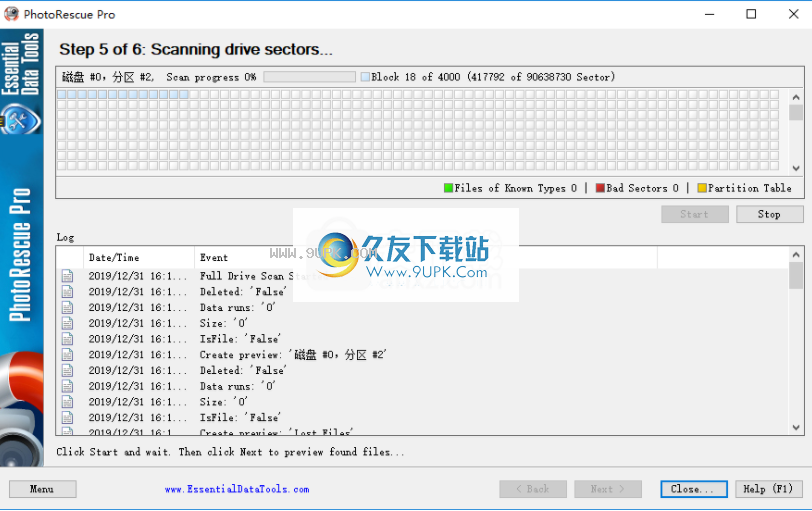The width and height of the screenshot is (812, 511).
Task: Click the red Bad Sectors legend swatch
Action: (600, 188)
